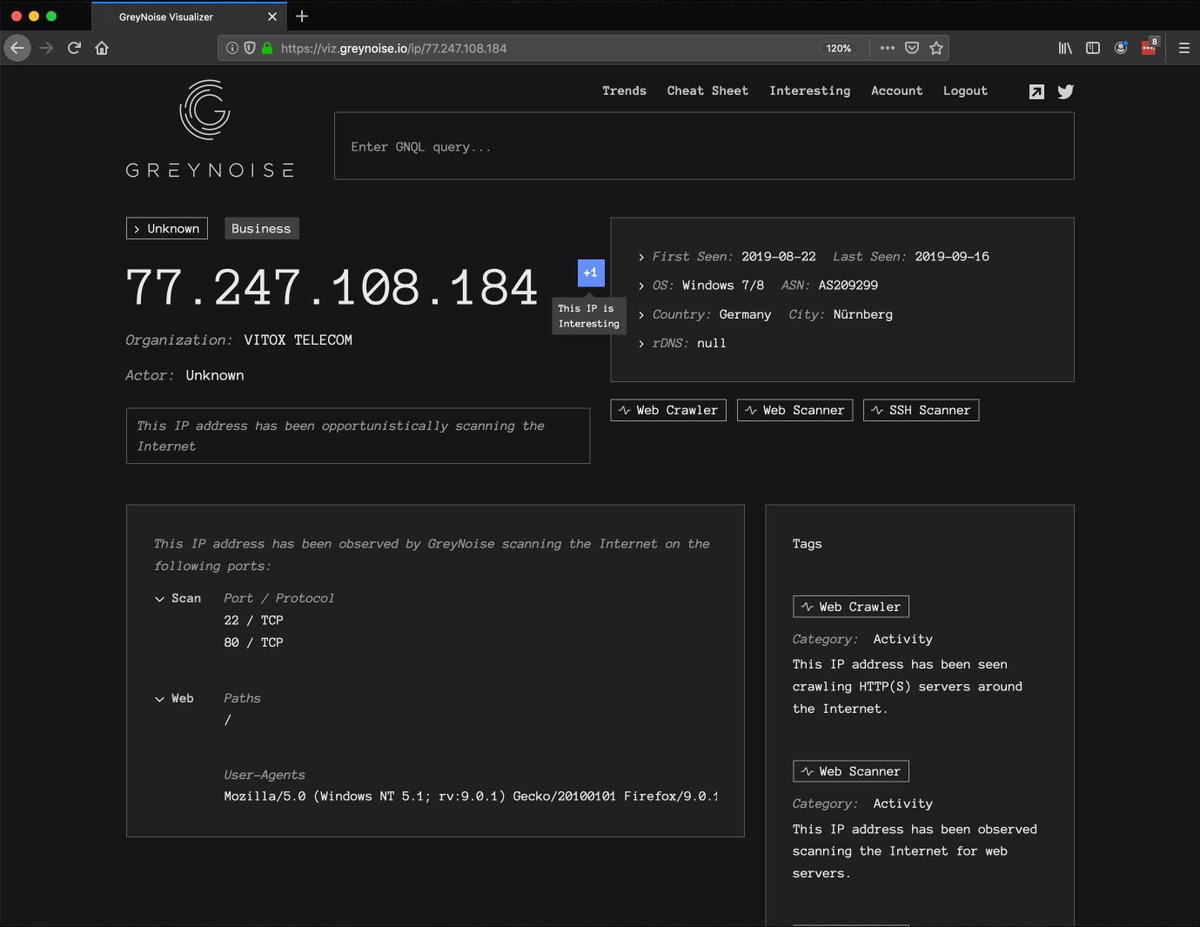
Task: Click the Business tag
Action: click(261, 228)
